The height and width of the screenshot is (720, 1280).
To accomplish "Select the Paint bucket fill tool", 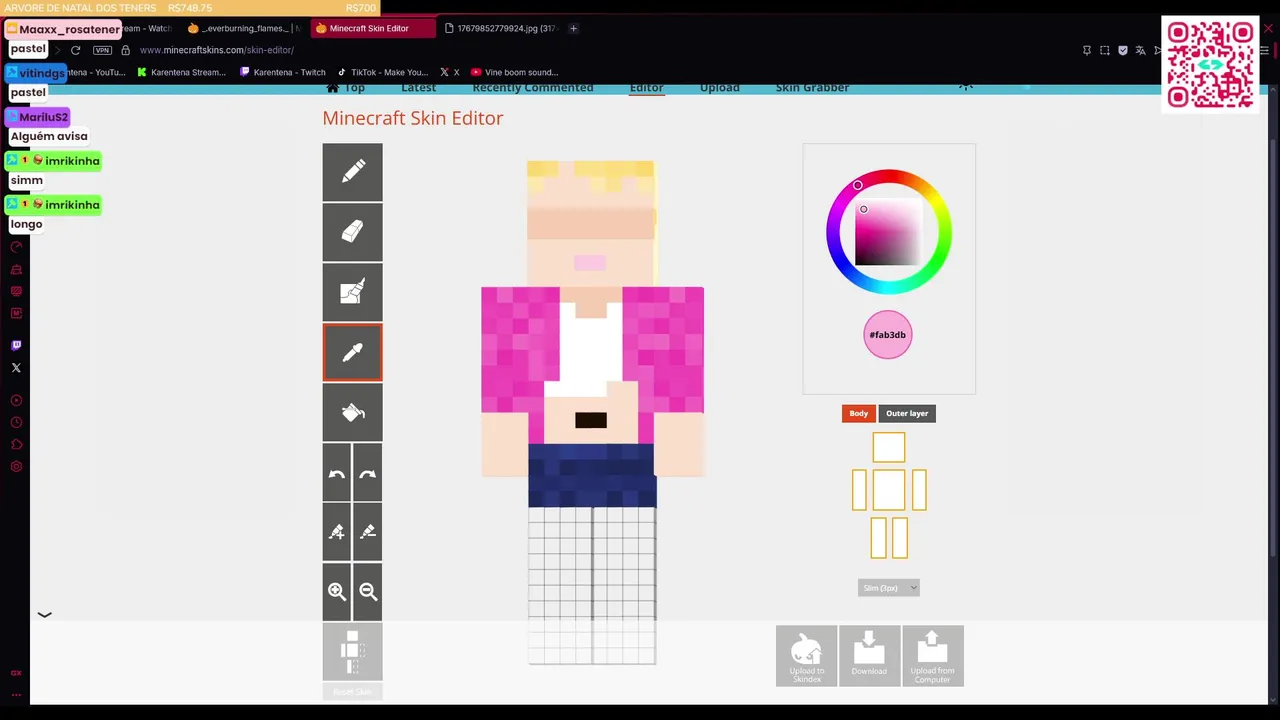I will (x=352, y=412).
